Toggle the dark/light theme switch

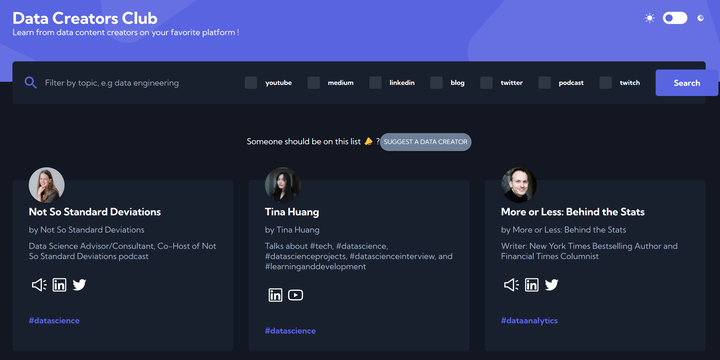675,18
